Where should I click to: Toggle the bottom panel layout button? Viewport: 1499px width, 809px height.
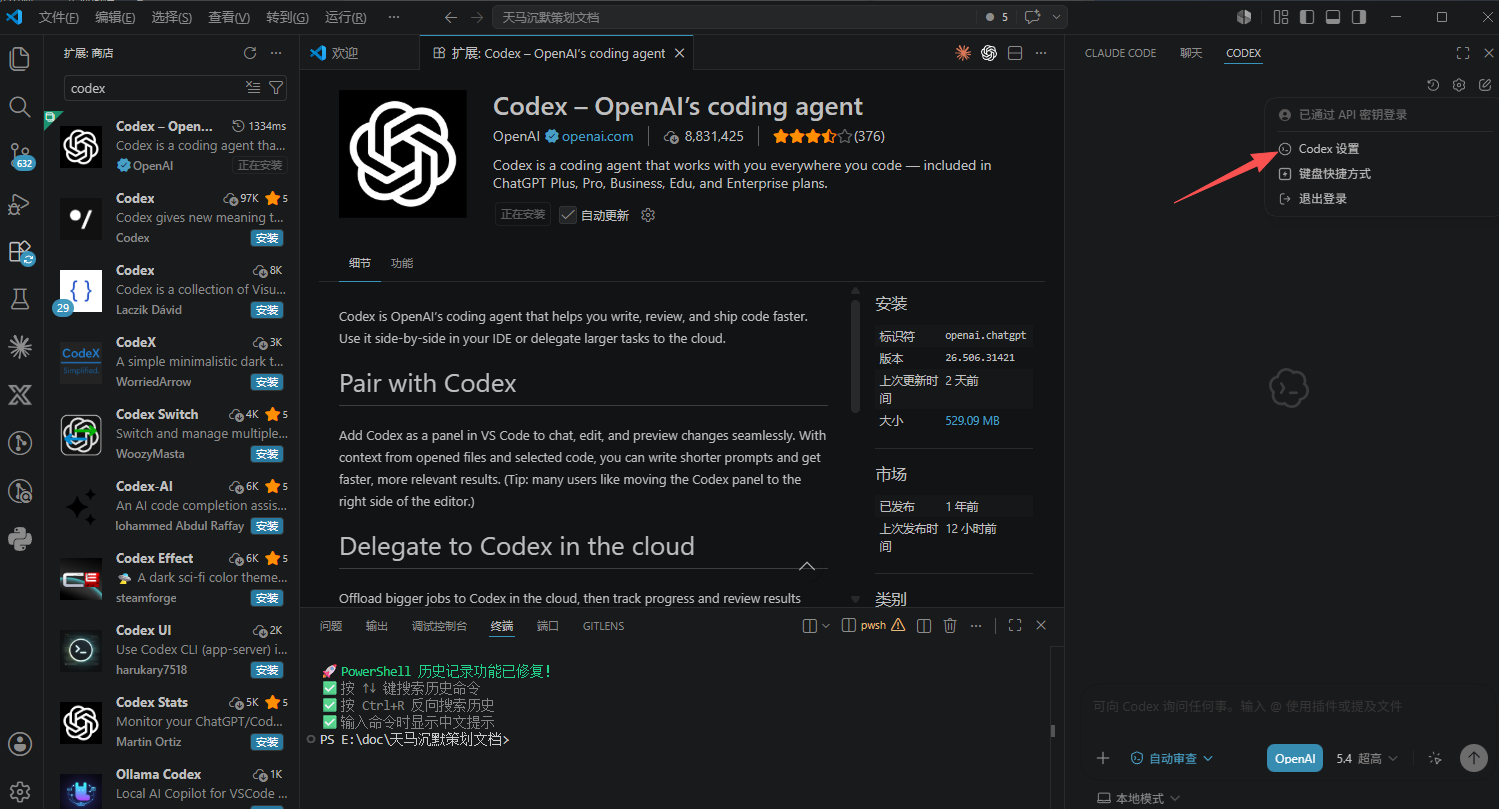click(x=1333, y=17)
